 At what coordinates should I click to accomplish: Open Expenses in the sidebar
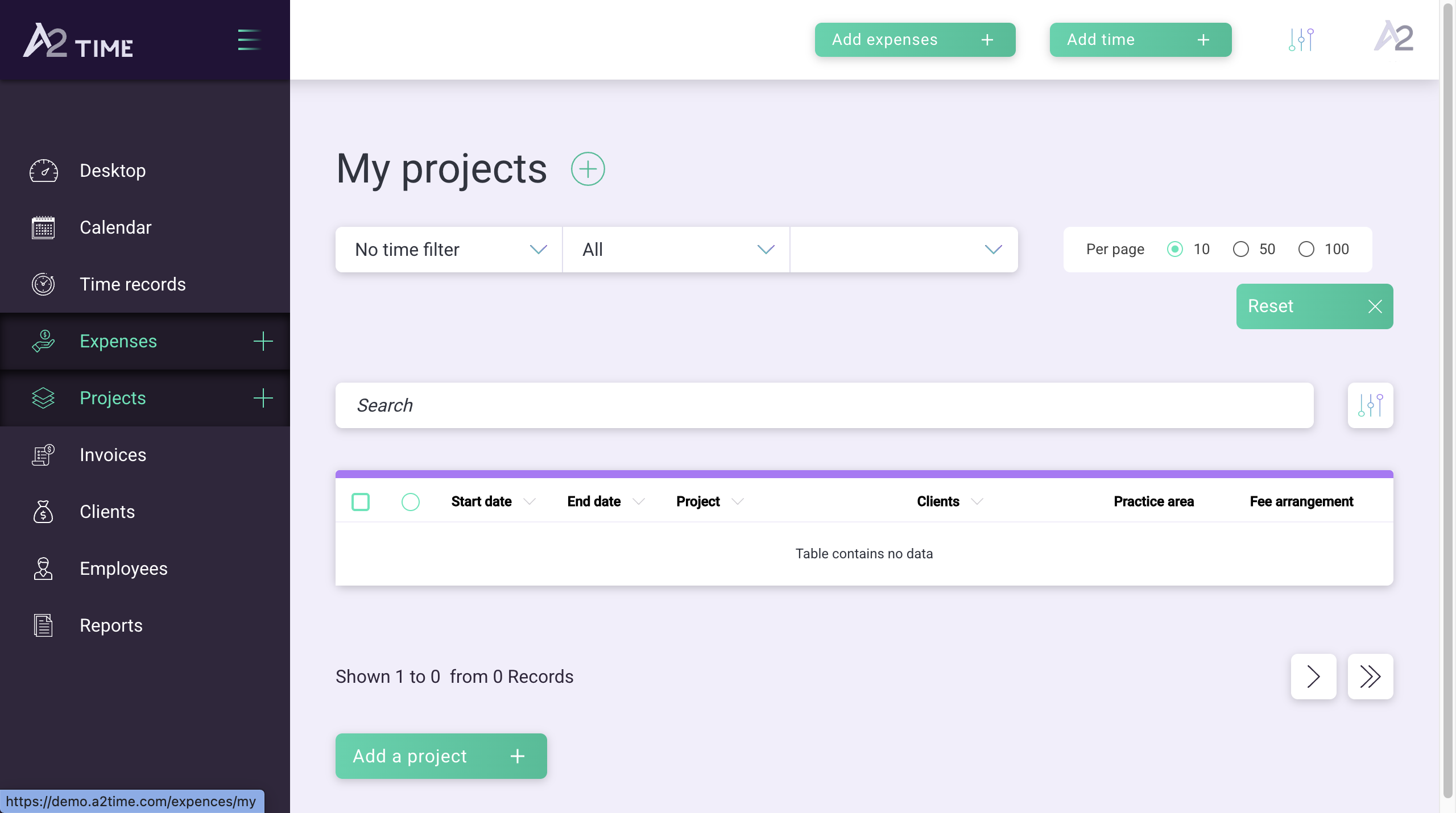[x=145, y=341]
